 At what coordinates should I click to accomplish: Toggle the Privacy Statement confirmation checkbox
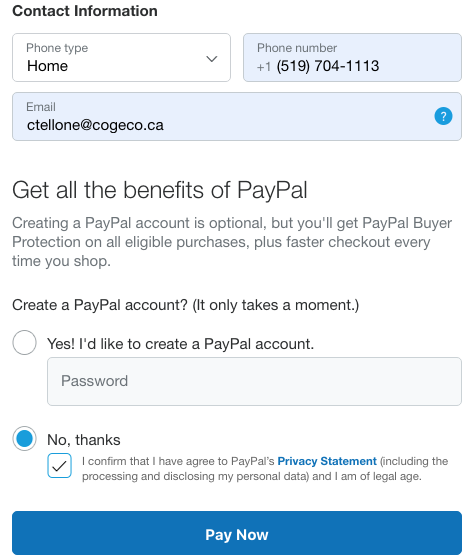tap(59, 465)
